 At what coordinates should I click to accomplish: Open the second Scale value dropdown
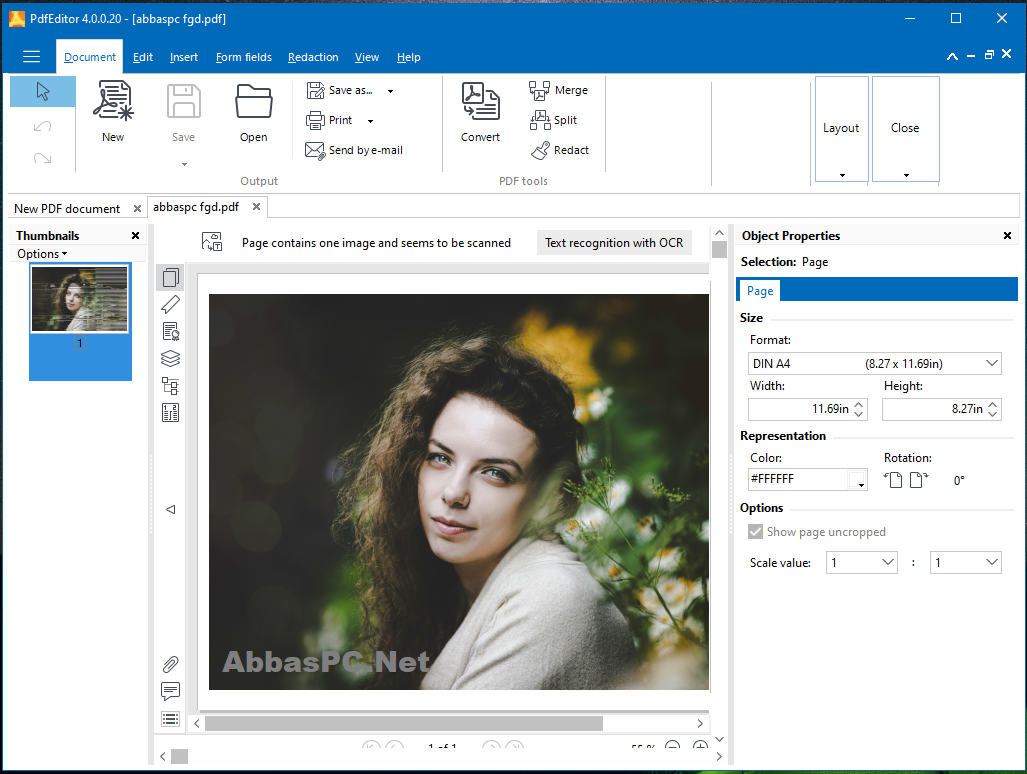click(965, 562)
